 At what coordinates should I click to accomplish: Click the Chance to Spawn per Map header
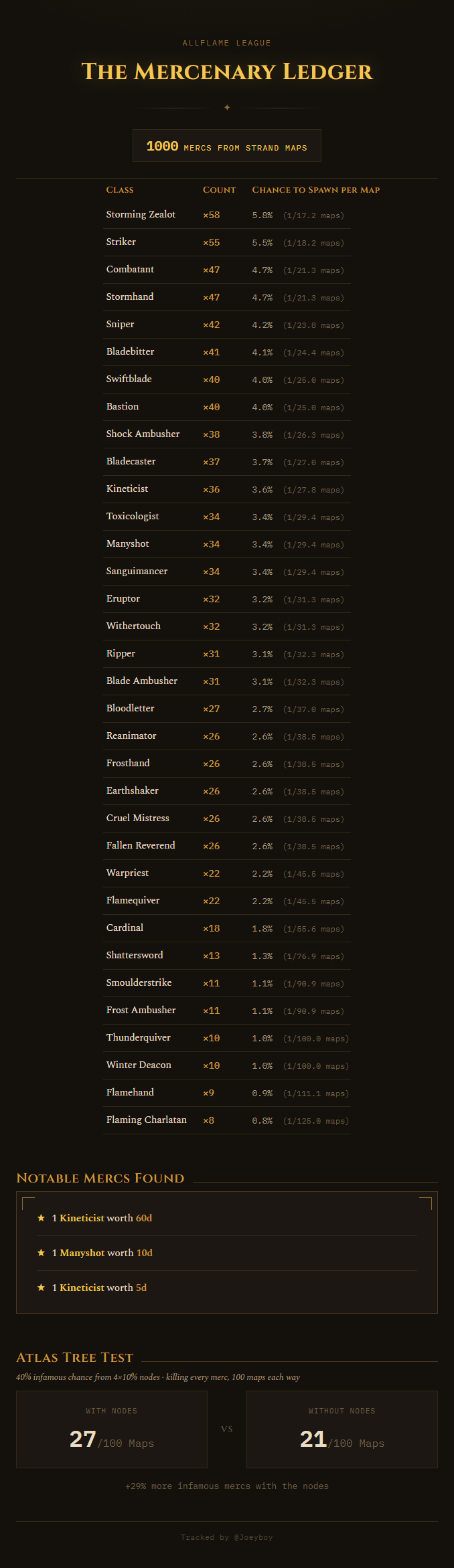[316, 190]
